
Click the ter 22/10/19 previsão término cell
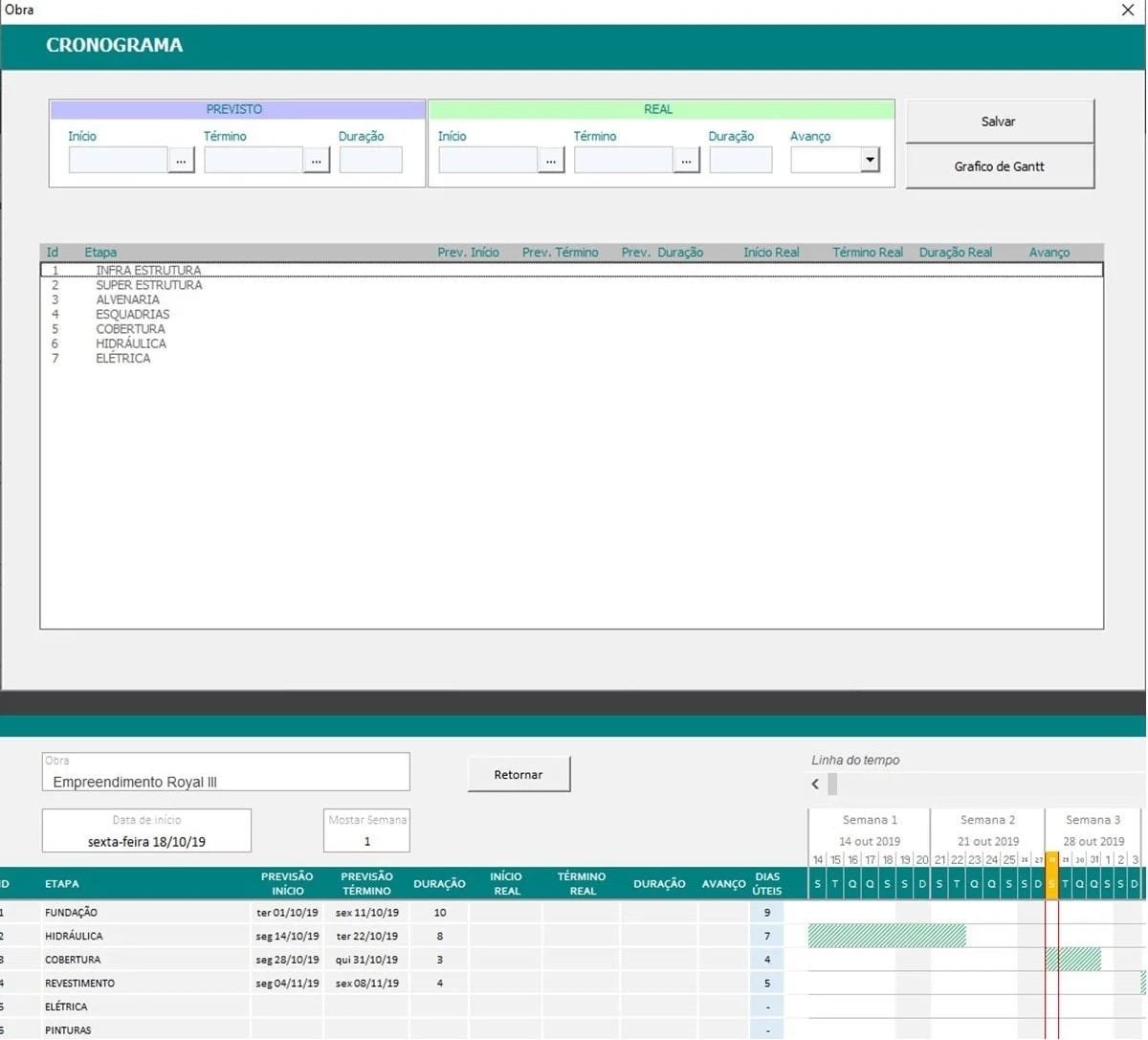[x=366, y=937]
